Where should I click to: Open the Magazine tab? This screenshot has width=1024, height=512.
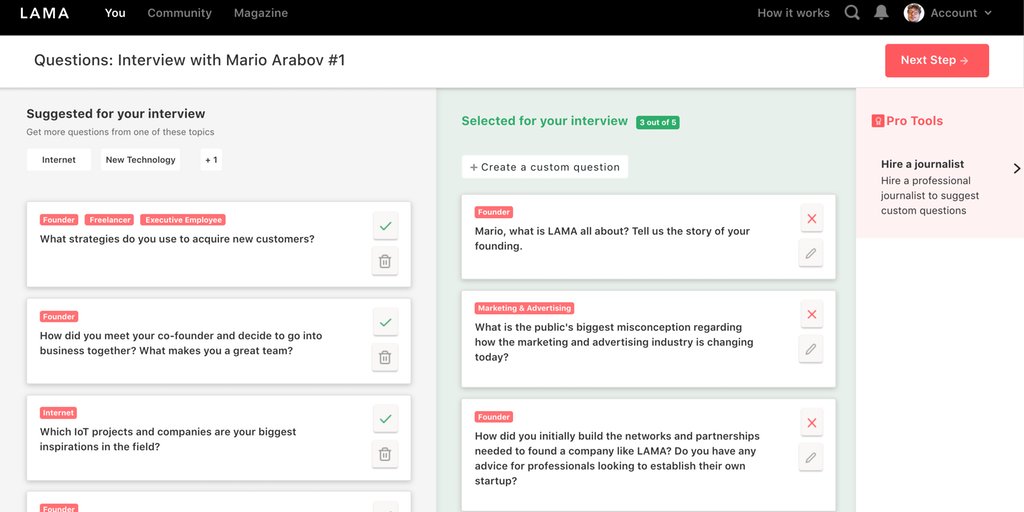click(x=261, y=13)
